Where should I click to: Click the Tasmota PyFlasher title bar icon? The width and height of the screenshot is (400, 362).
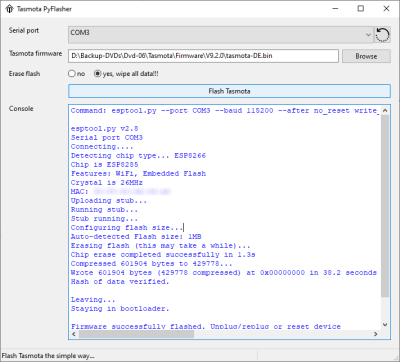9,9
